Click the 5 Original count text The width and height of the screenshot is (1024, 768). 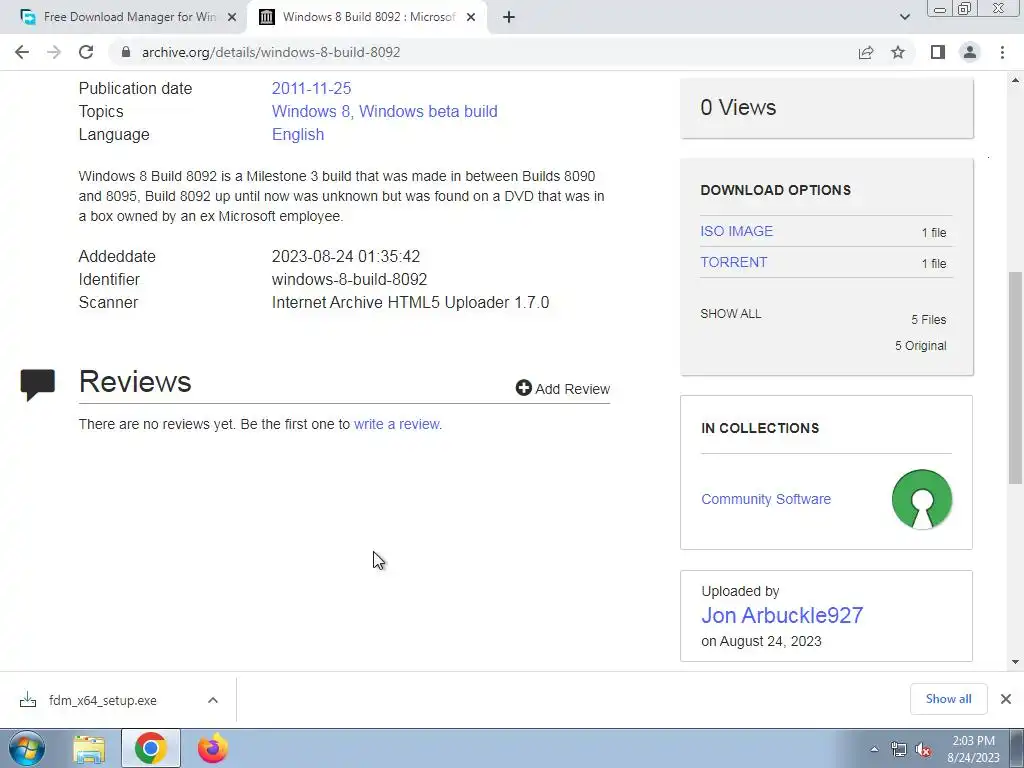(x=920, y=345)
